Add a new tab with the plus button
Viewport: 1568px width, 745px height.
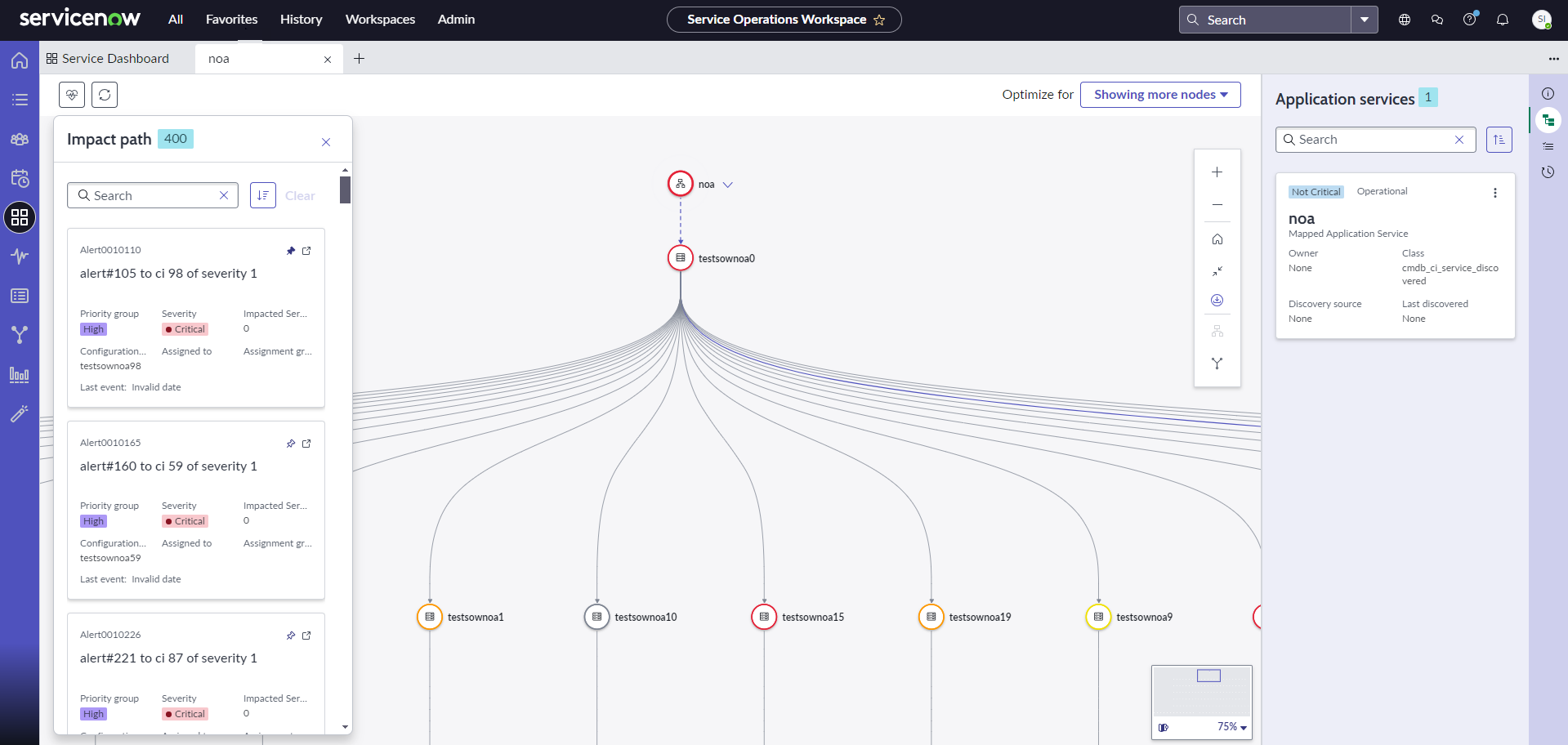pos(359,59)
